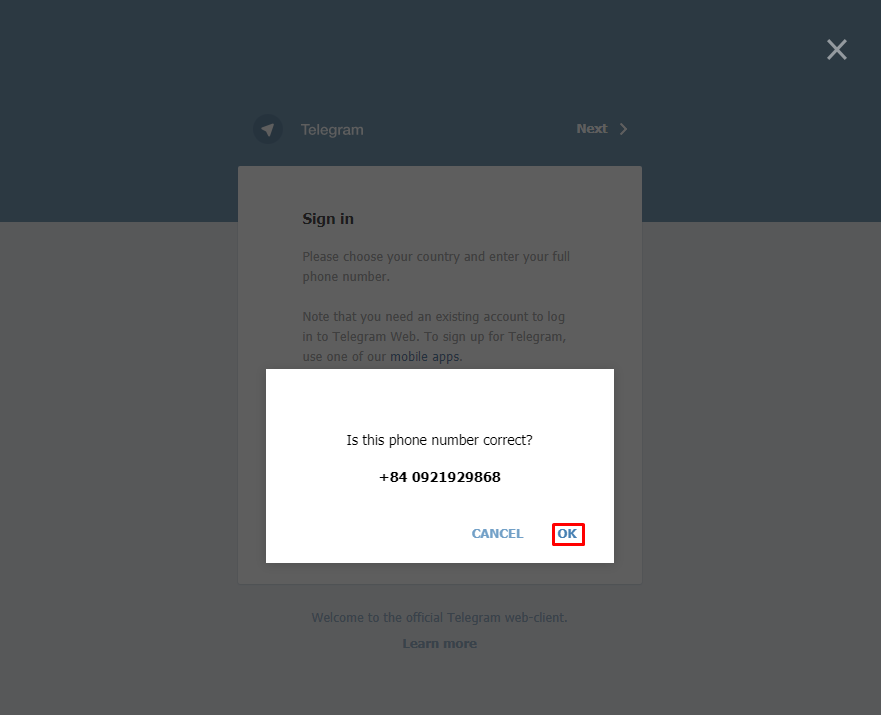Image resolution: width=881 pixels, height=715 pixels.
Task: Select the phone number +84 0921929868
Action: click(x=440, y=477)
